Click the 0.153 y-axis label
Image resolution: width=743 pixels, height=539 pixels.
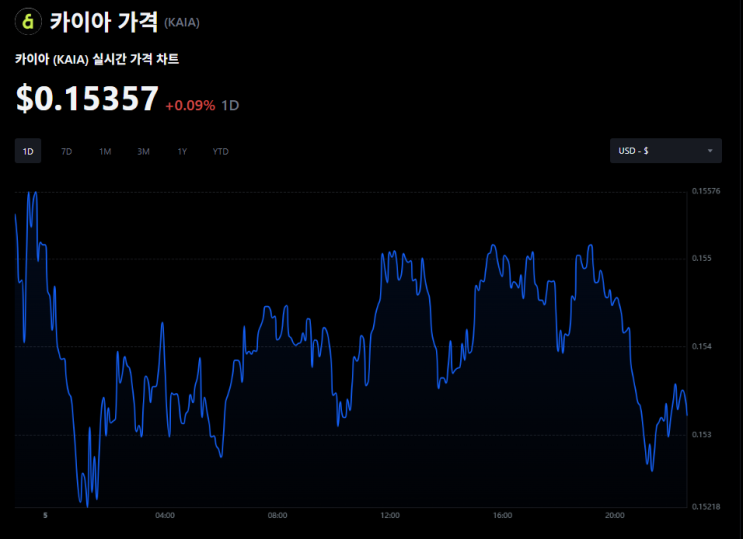tap(702, 435)
